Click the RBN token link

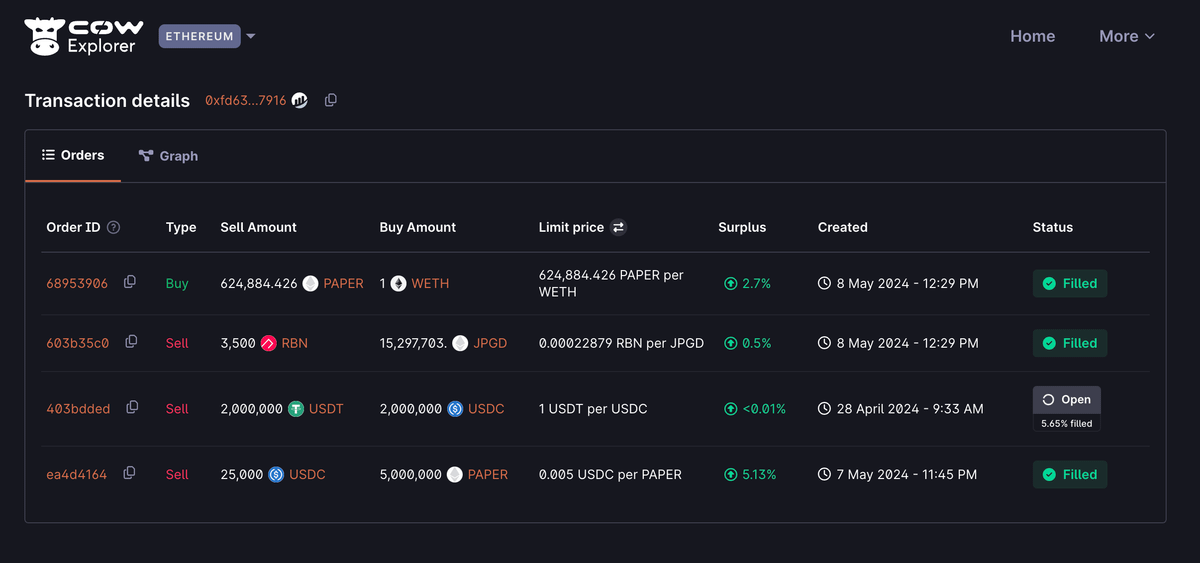(x=294, y=343)
